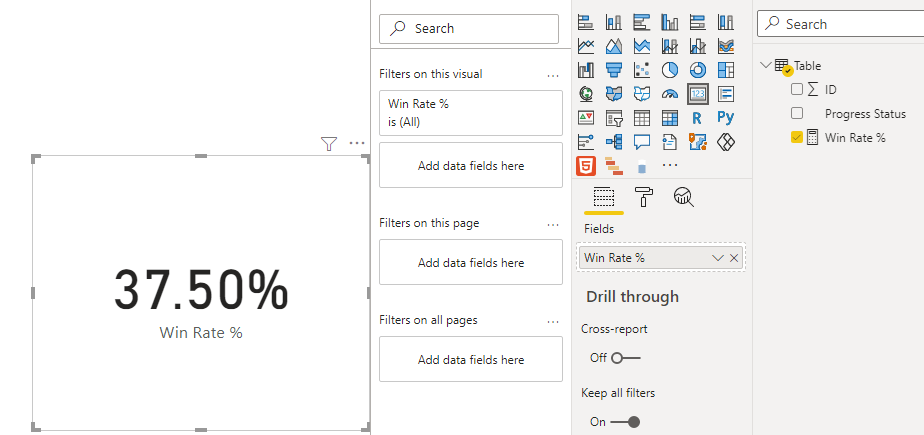Tick the Progress Status field checkbox
The width and height of the screenshot is (924, 435).
coord(797,113)
